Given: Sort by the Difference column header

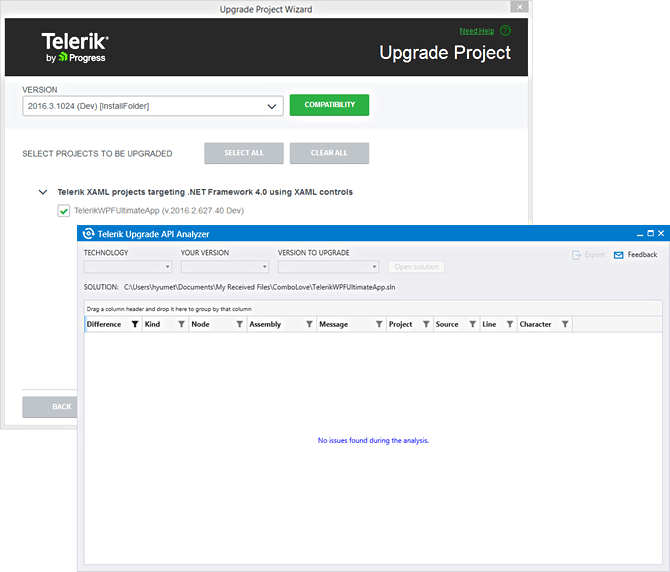Looking at the screenshot, I should [104, 324].
